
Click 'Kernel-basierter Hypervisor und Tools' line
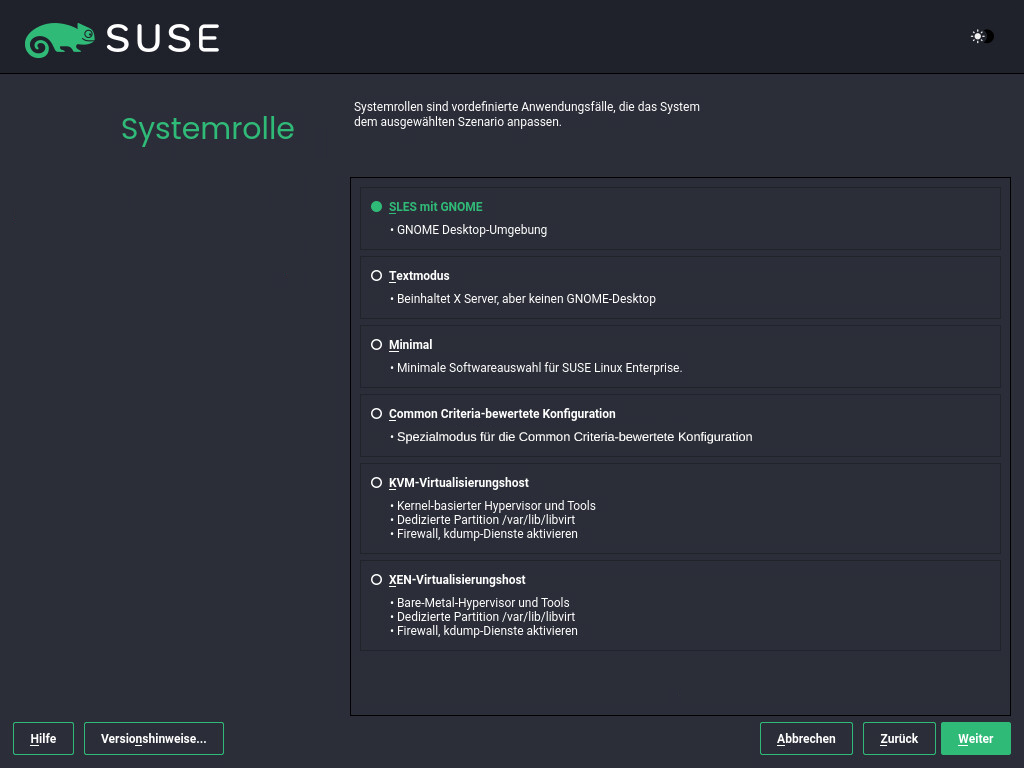click(496, 505)
